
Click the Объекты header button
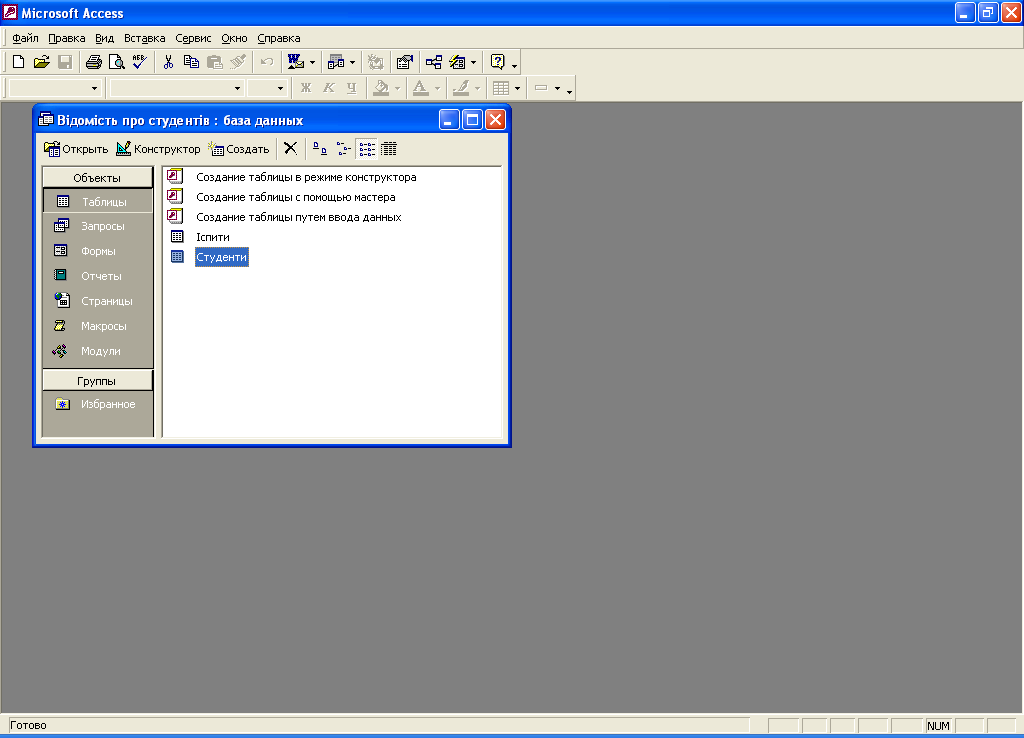(x=97, y=178)
